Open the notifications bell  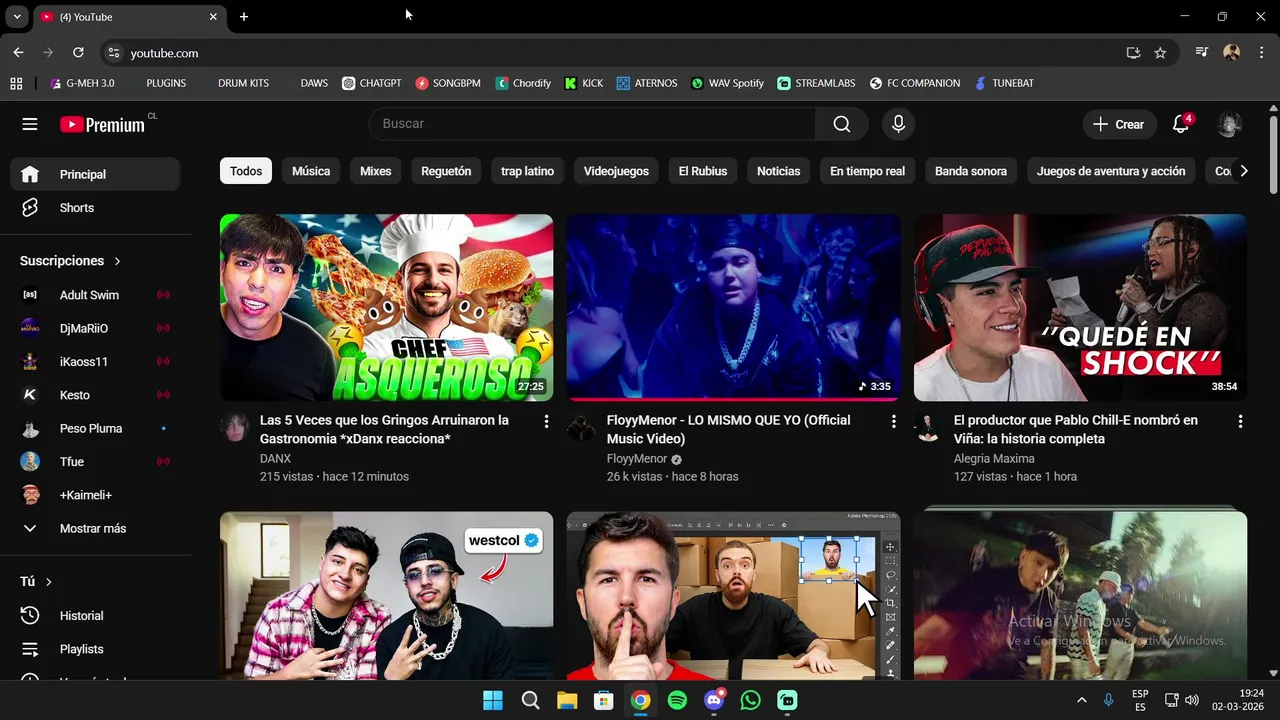click(1181, 124)
